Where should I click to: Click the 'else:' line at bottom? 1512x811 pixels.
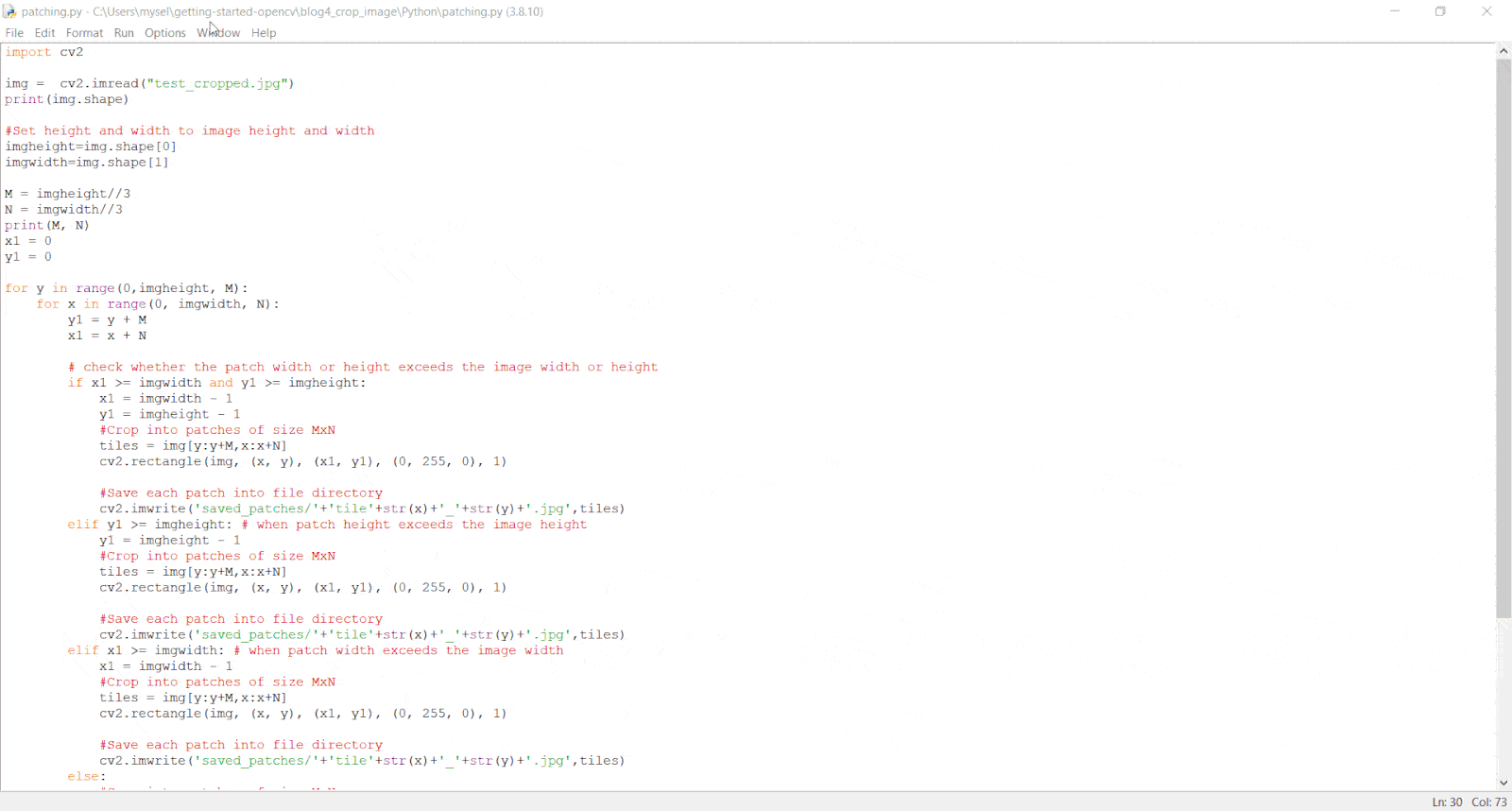[x=87, y=777]
